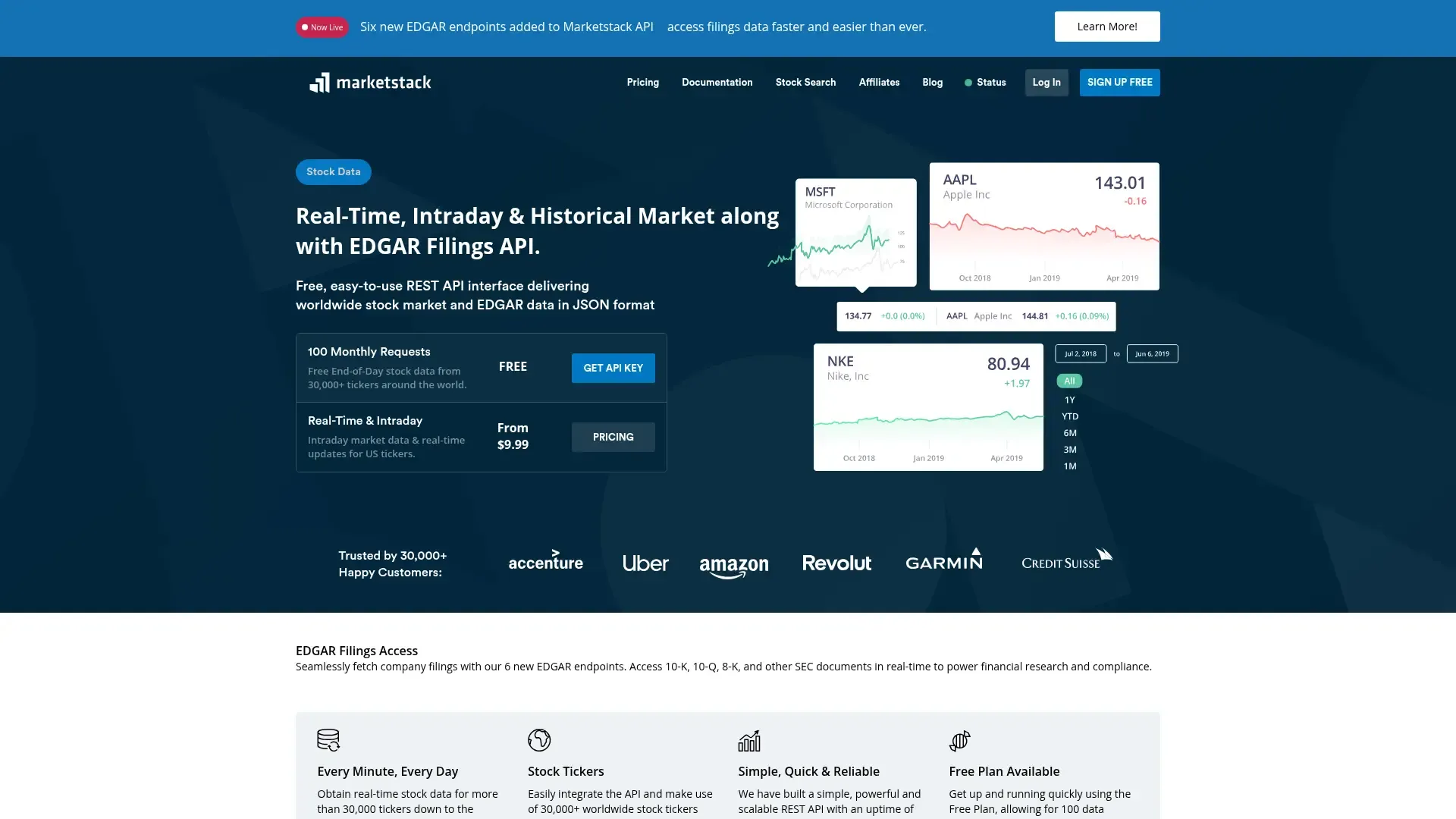1456x819 pixels.
Task: Click the Amazon logo
Action: 733,565
